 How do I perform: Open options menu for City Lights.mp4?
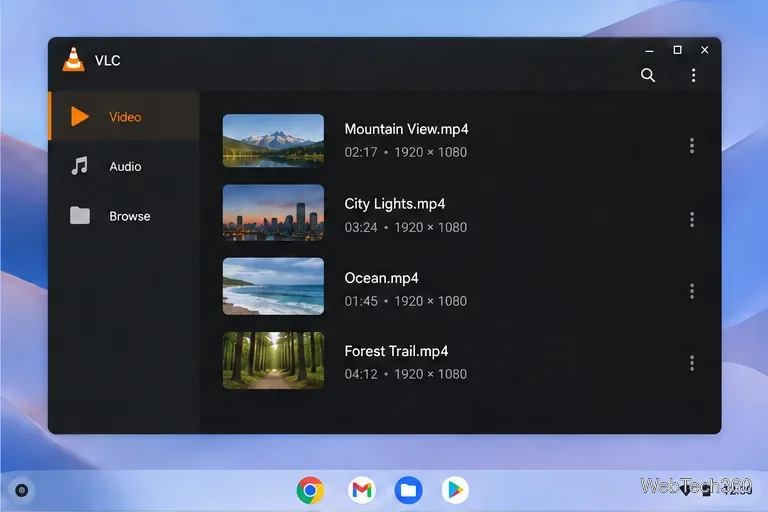692,219
